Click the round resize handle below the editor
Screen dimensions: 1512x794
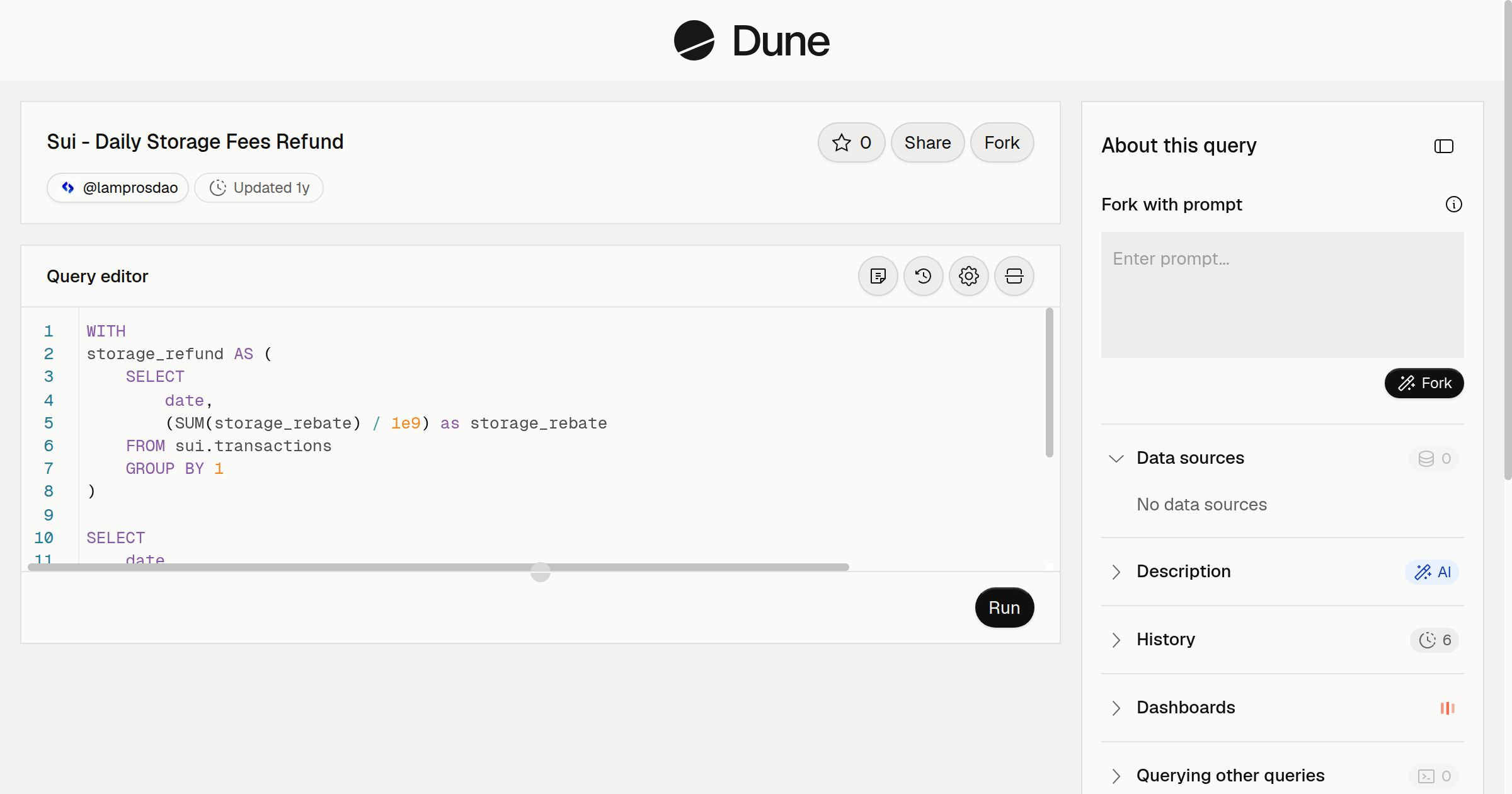tap(540, 572)
